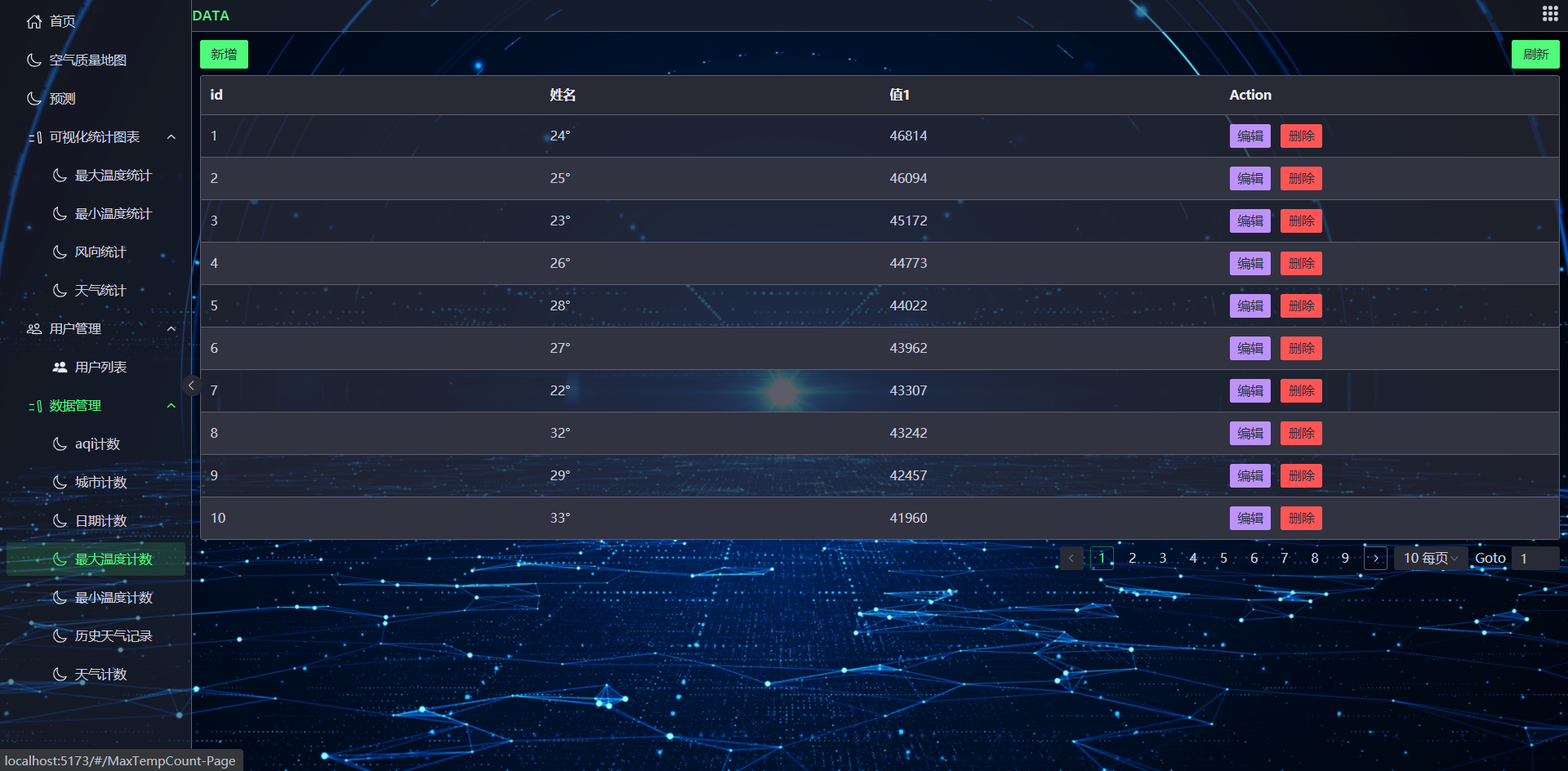Open the 10 每页 page-size dropdown

point(1428,558)
